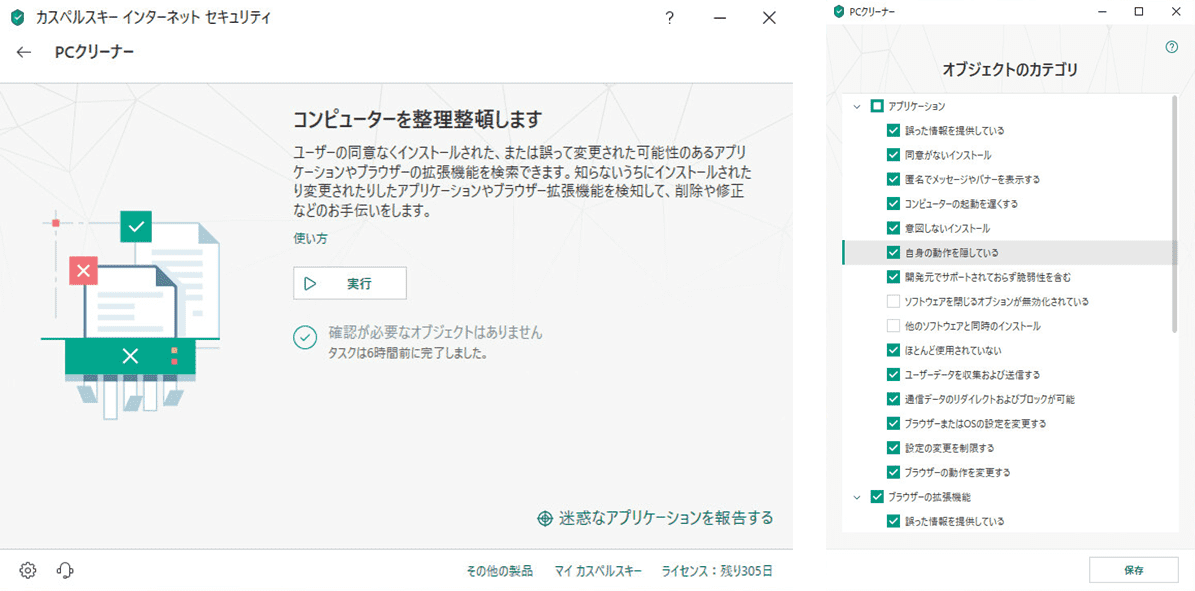This screenshot has height=591, width=1195.
Task: Uncheck コンピューターの起動を遅くする
Action: [894, 204]
